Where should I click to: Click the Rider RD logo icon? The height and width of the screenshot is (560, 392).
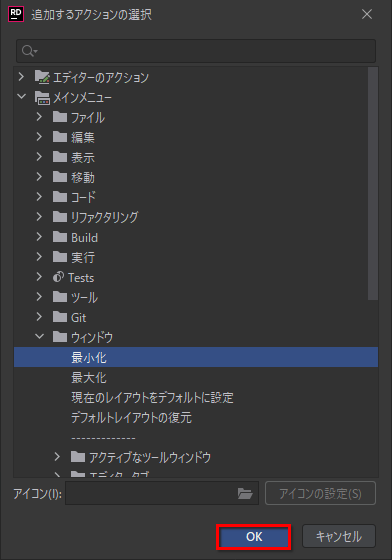tap(16, 14)
